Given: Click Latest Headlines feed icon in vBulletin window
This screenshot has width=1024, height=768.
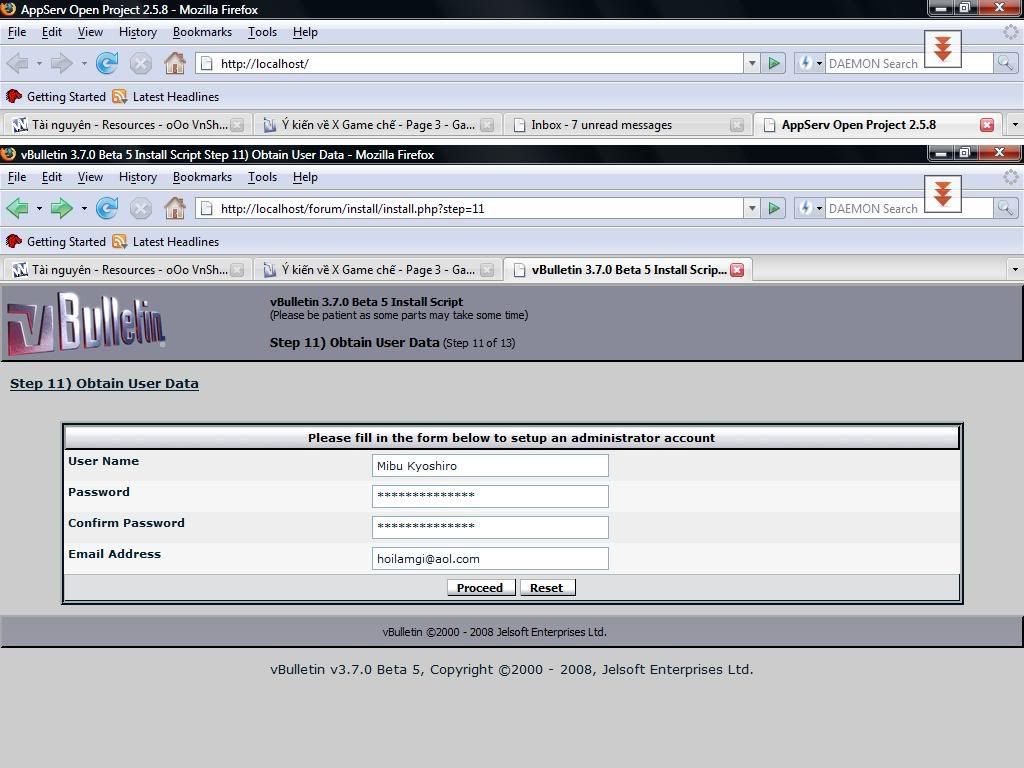Looking at the screenshot, I should (120, 242).
